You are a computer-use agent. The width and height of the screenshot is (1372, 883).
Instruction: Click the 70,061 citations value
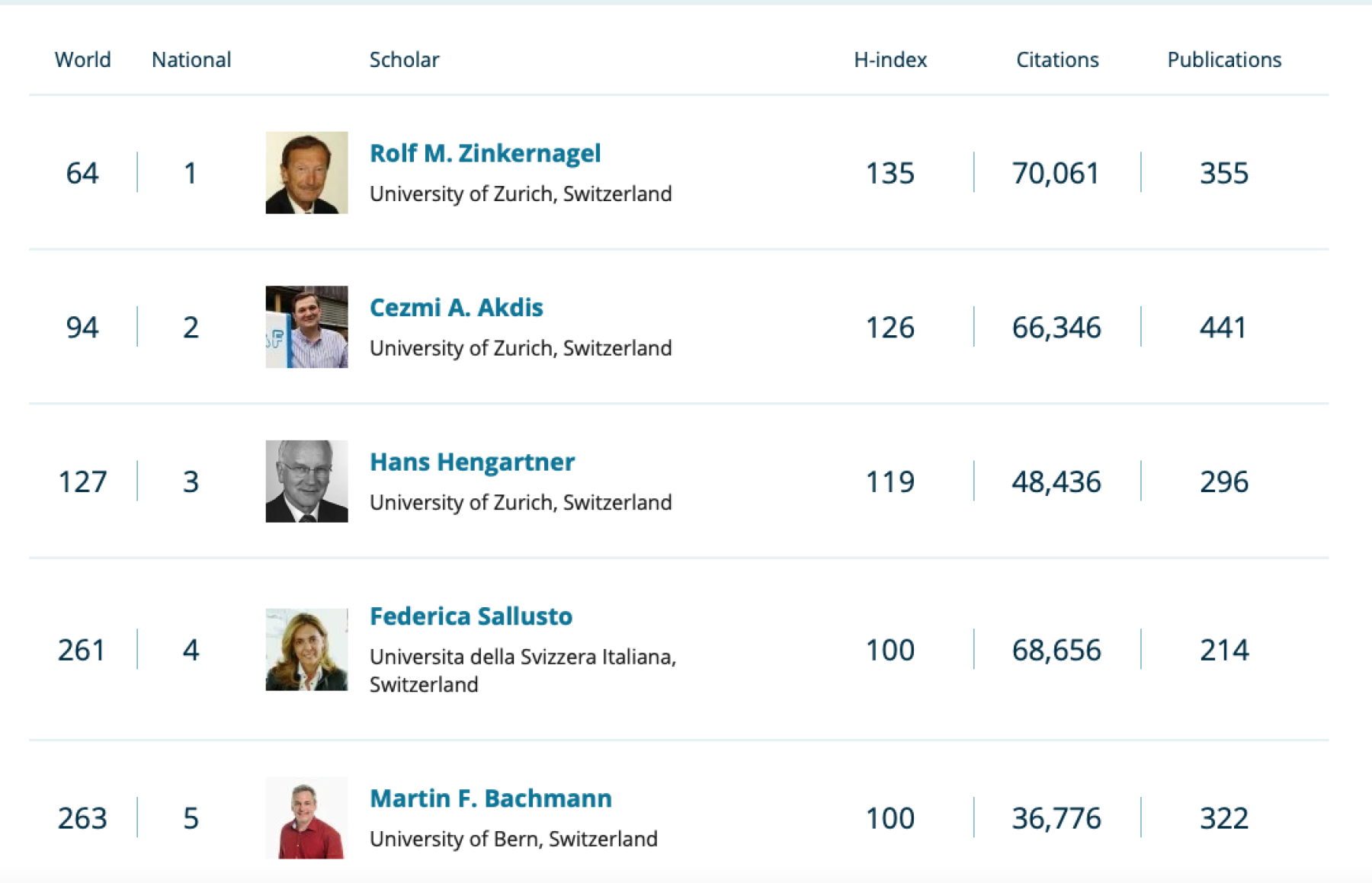pos(1056,173)
